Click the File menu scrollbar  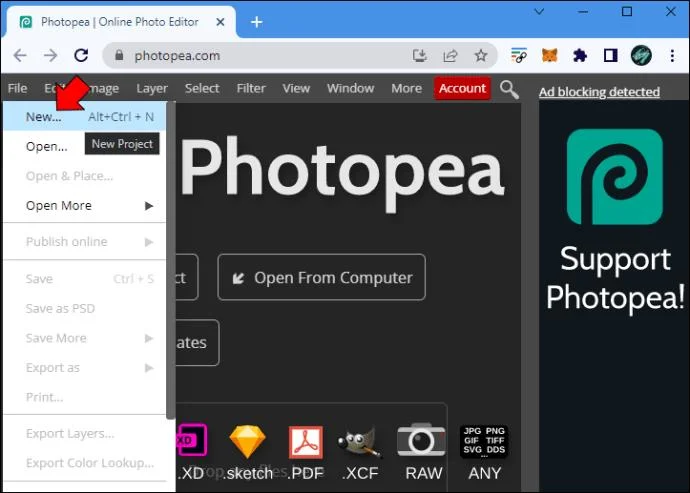(170, 261)
